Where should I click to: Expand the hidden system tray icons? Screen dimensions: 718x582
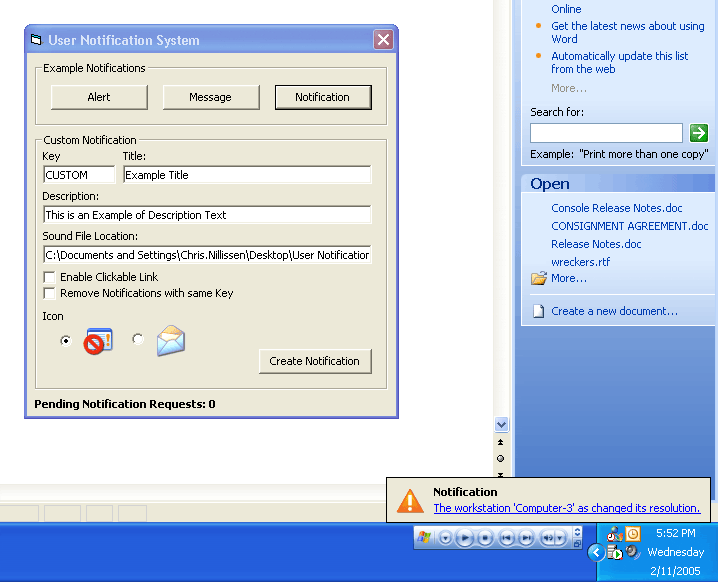click(596, 552)
